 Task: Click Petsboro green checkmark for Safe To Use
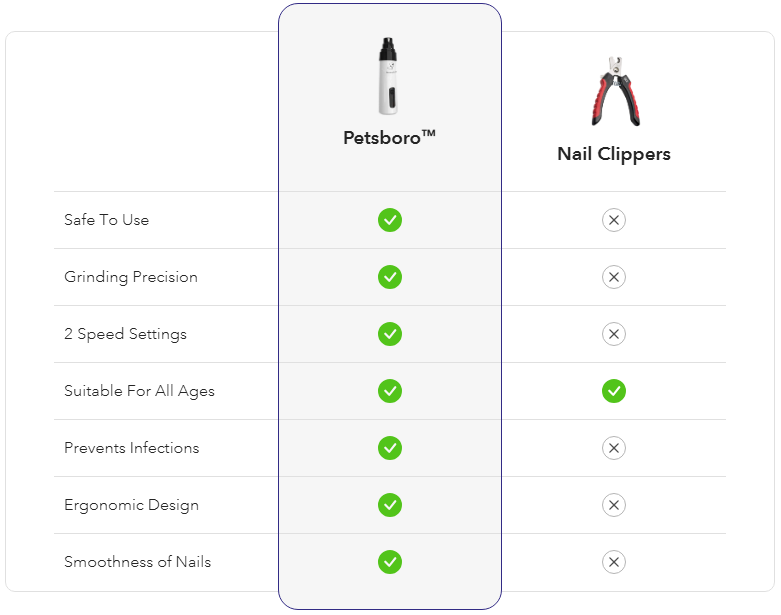[390, 220]
